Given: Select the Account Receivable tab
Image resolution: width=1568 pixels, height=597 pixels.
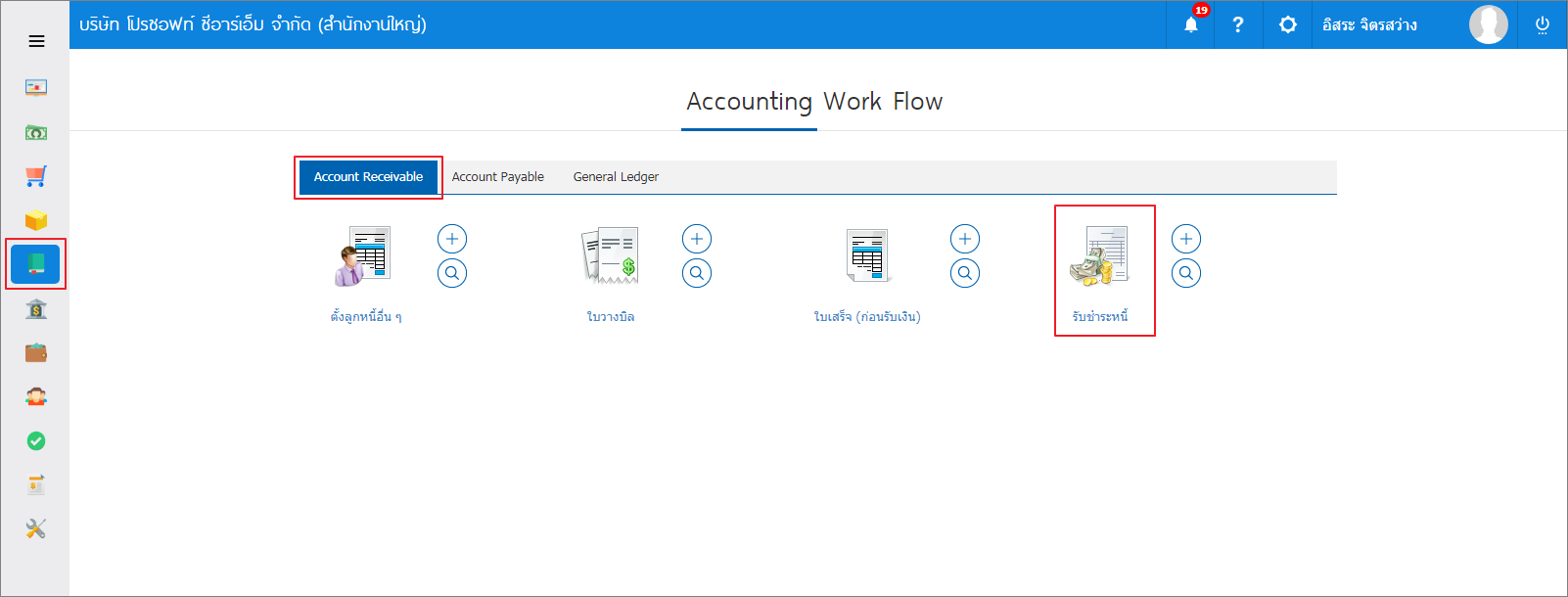Looking at the screenshot, I should [x=368, y=177].
